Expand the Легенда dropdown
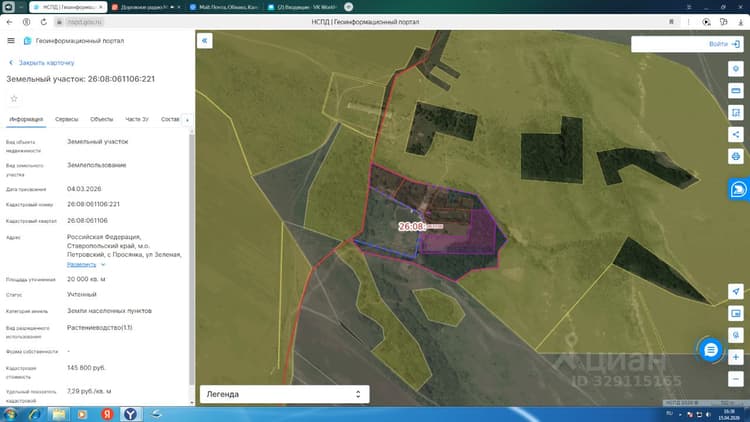The width and height of the screenshot is (750, 422). [x=285, y=394]
